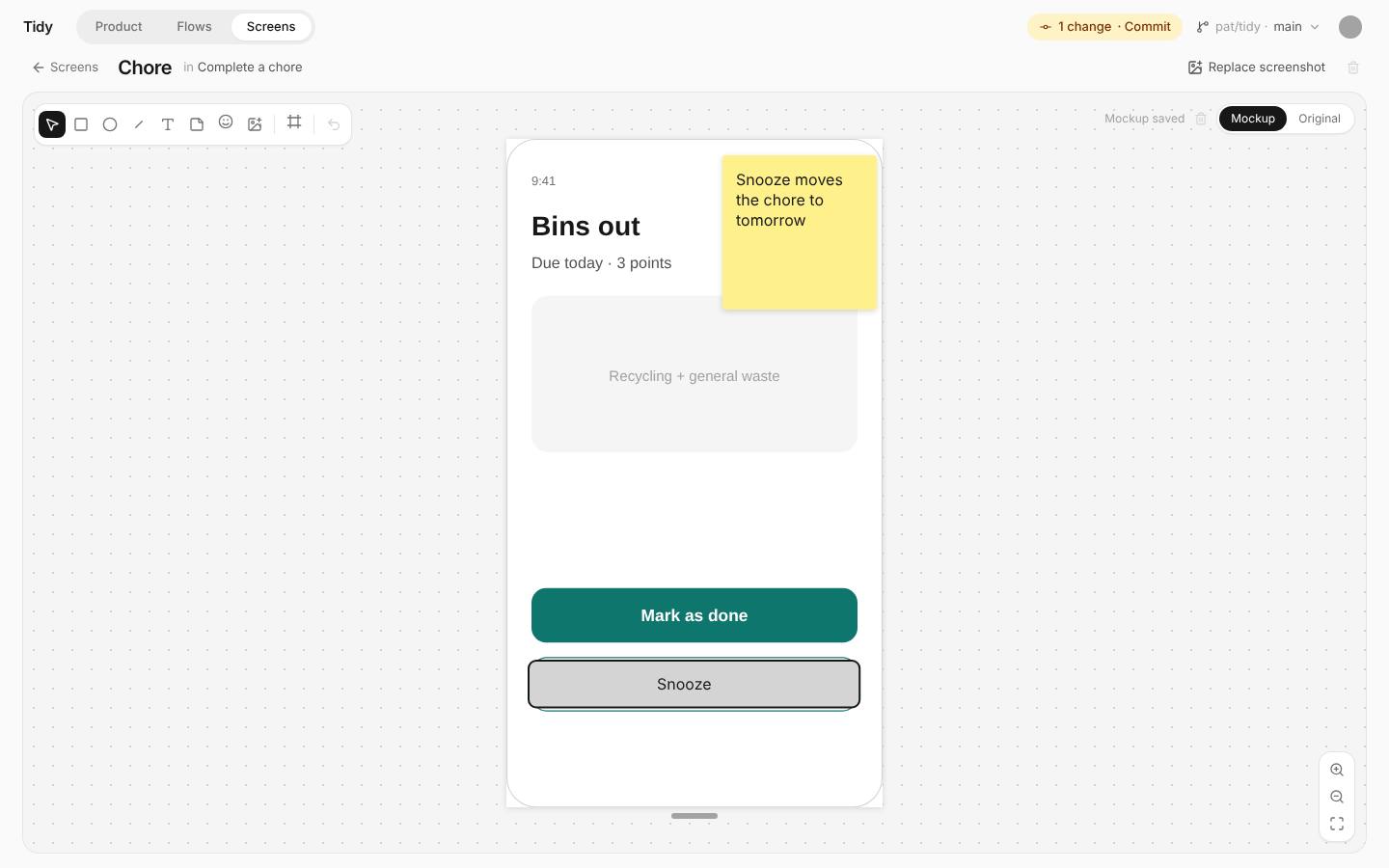1389x868 pixels.
Task: Click the 9:41 status time
Action: click(x=543, y=181)
